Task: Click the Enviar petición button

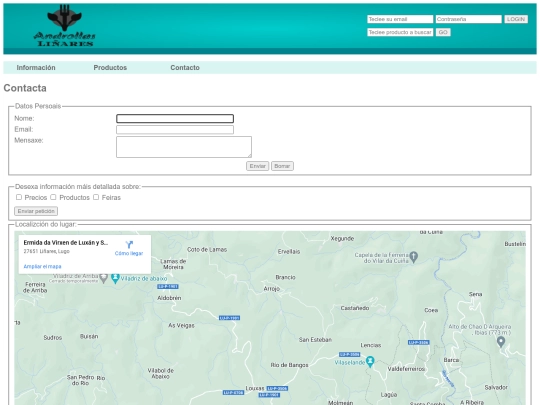Action: point(36,211)
